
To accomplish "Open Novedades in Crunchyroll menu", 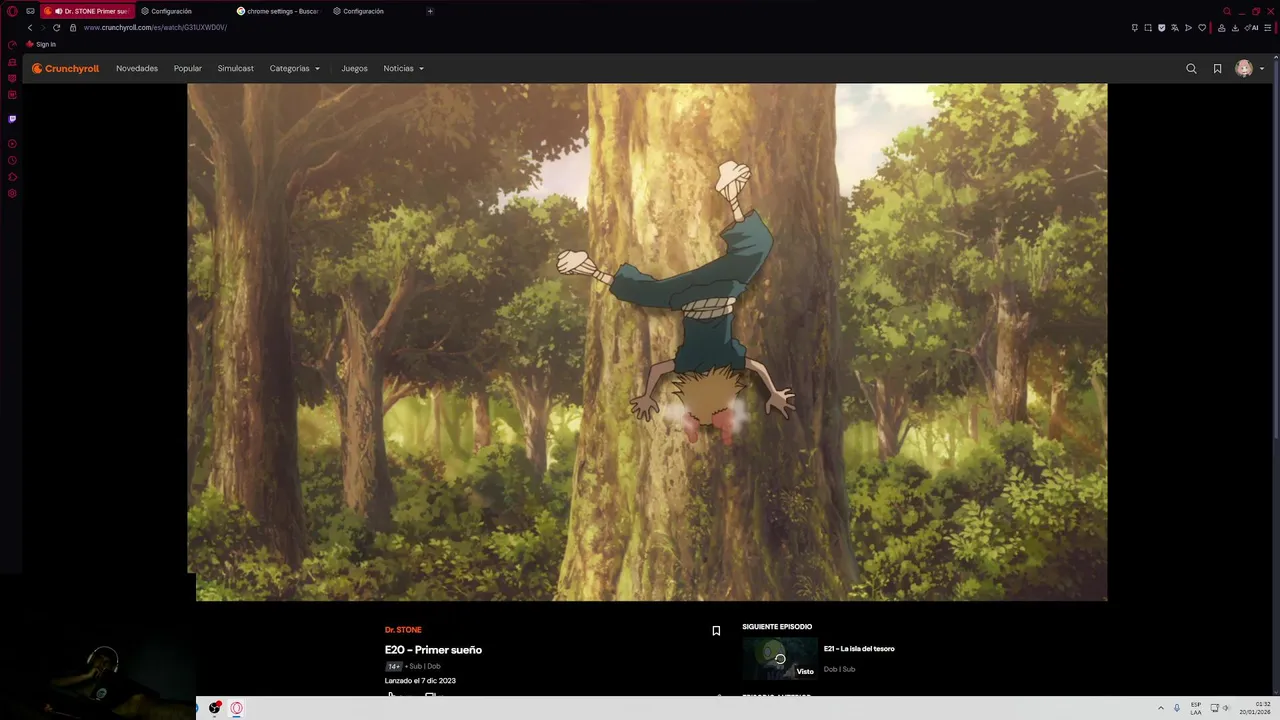I will click(137, 69).
